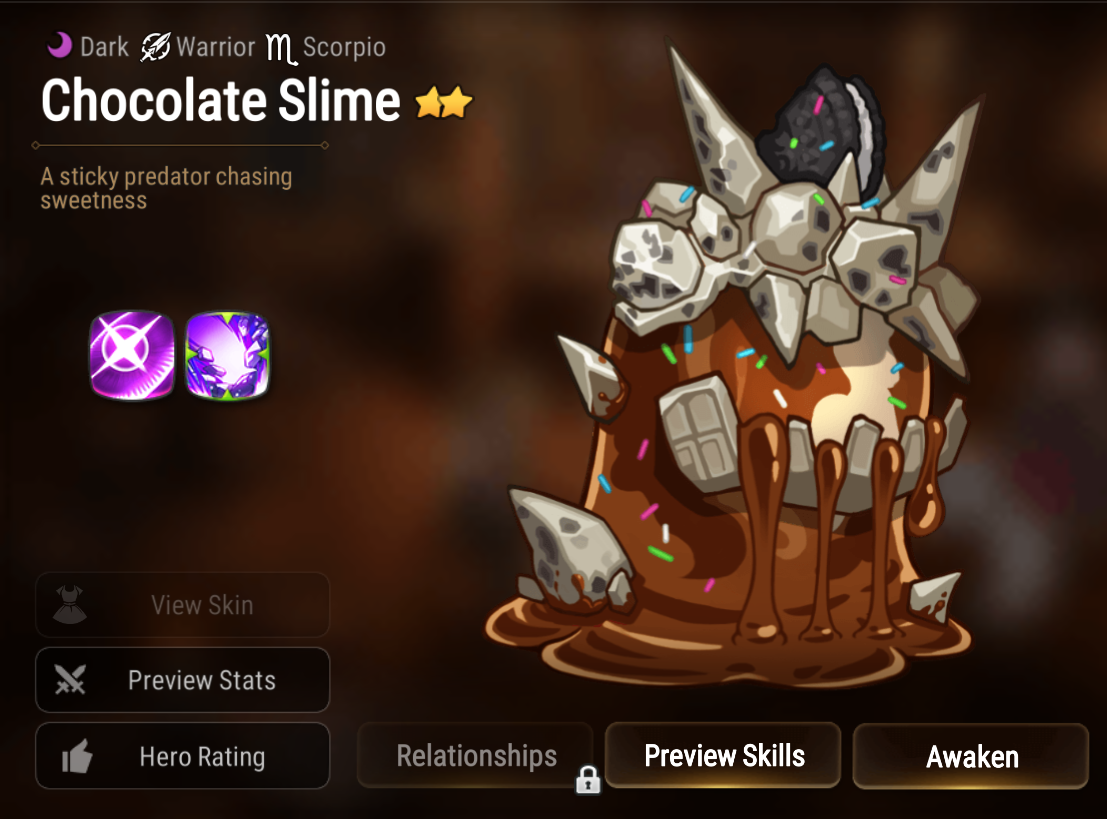This screenshot has width=1107, height=819.
Task: Select the locked Relationships tab
Action: point(475,755)
